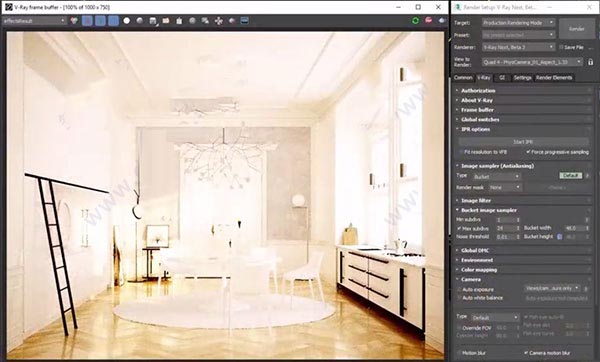This screenshot has width=600, height=362.
Task: Expand the Global DMC rollout
Action: pos(523,250)
